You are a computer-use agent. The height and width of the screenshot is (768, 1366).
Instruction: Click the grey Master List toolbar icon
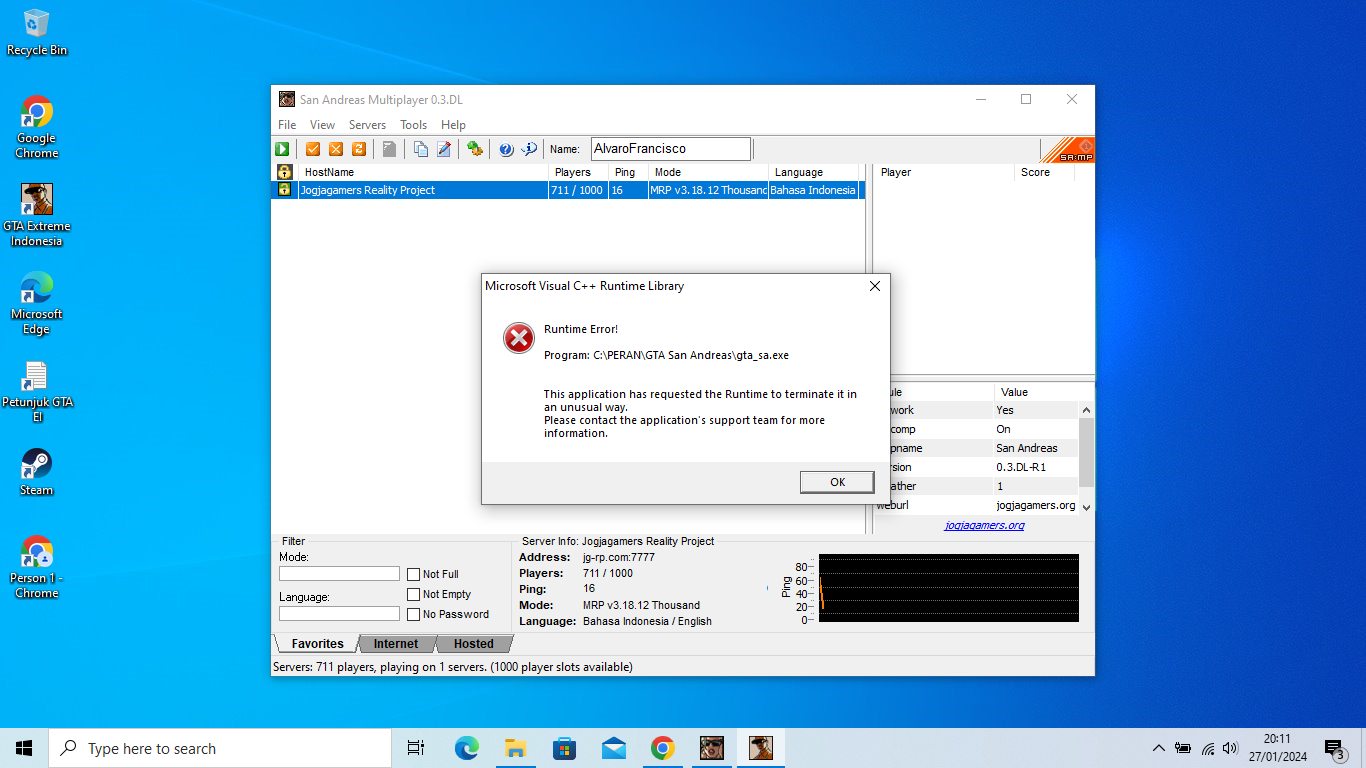tap(389, 149)
